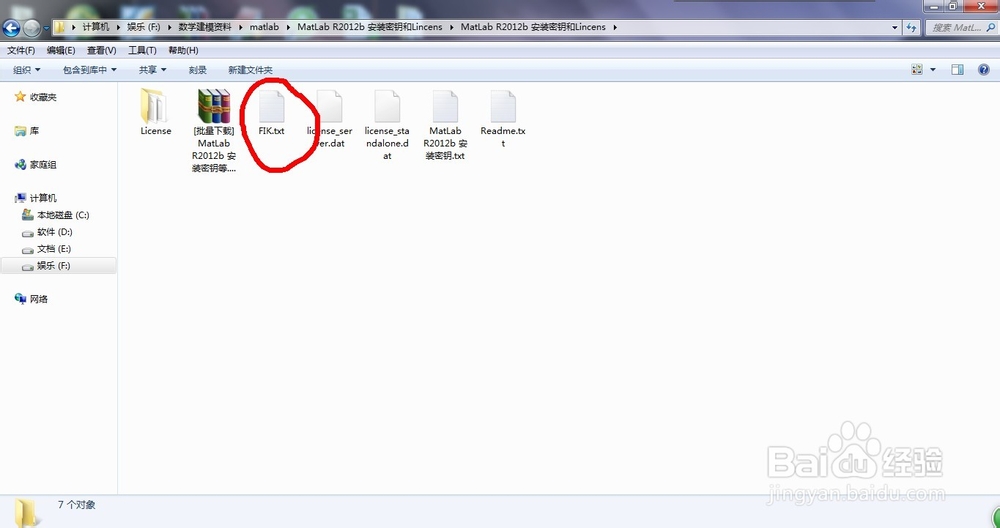This screenshot has height=528, width=1000.
Task: Open 娱乐 (F:) drive
Action: (53, 266)
